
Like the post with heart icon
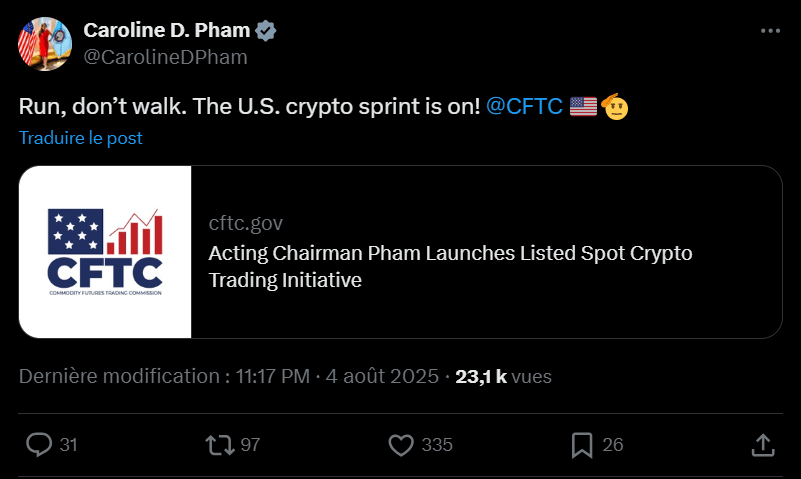point(401,444)
